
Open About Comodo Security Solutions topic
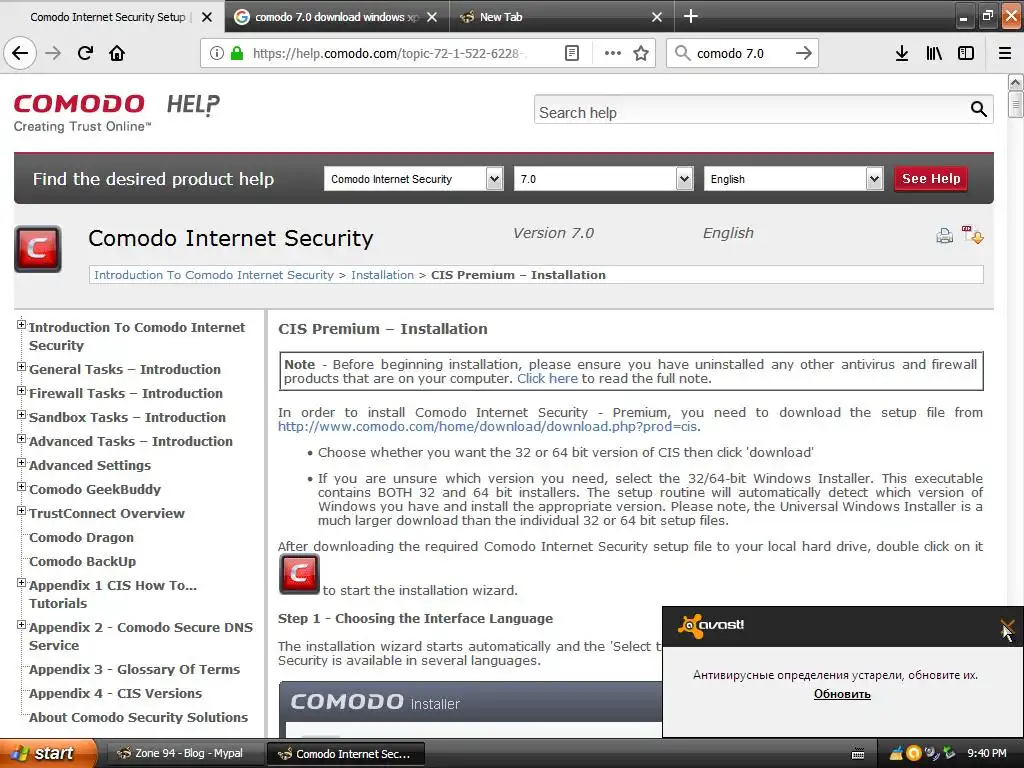tap(138, 718)
